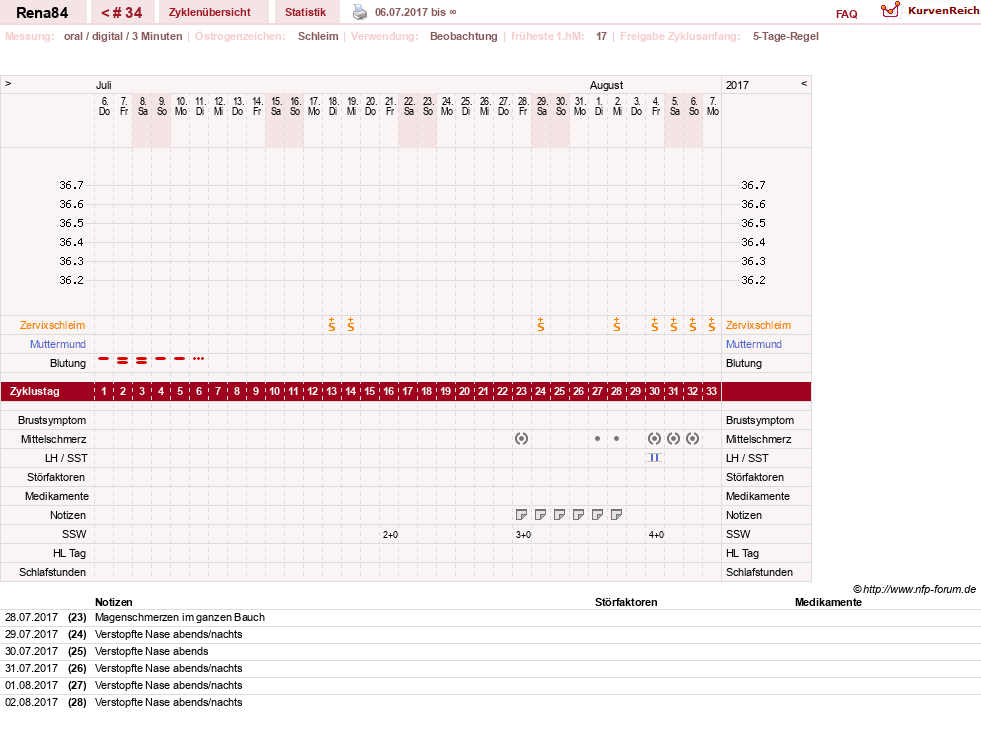Screen dimensions: 981x741
Task: Open the KurvenReich logo icon
Action: click(x=890, y=10)
